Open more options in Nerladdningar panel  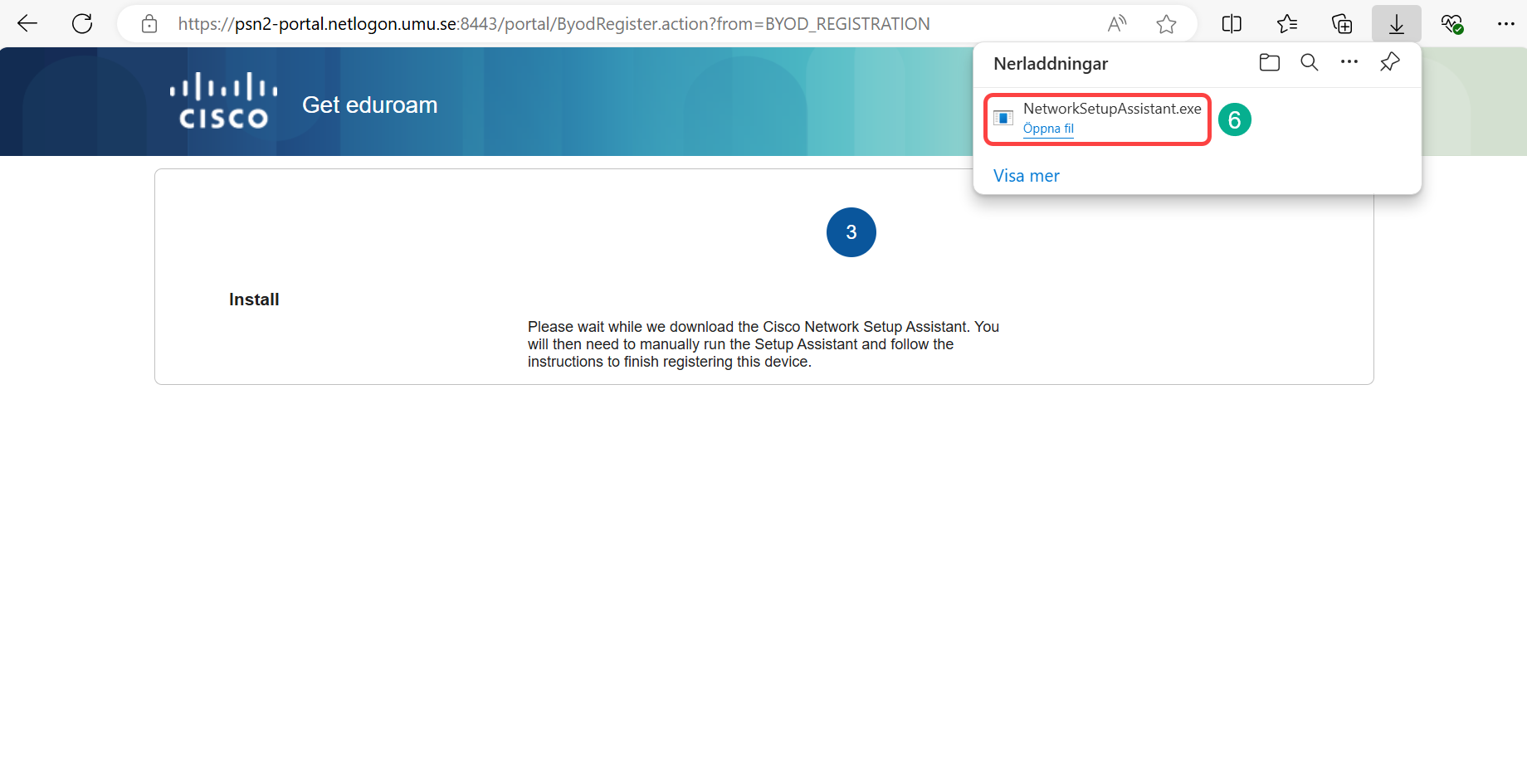click(x=1349, y=62)
